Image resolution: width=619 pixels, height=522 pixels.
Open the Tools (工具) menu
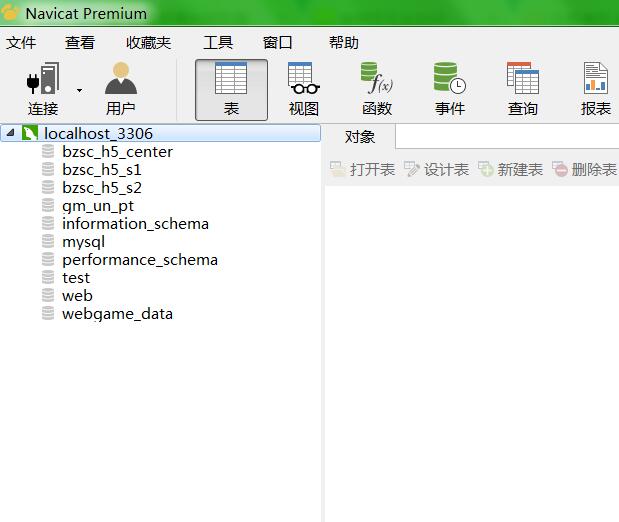(x=218, y=42)
